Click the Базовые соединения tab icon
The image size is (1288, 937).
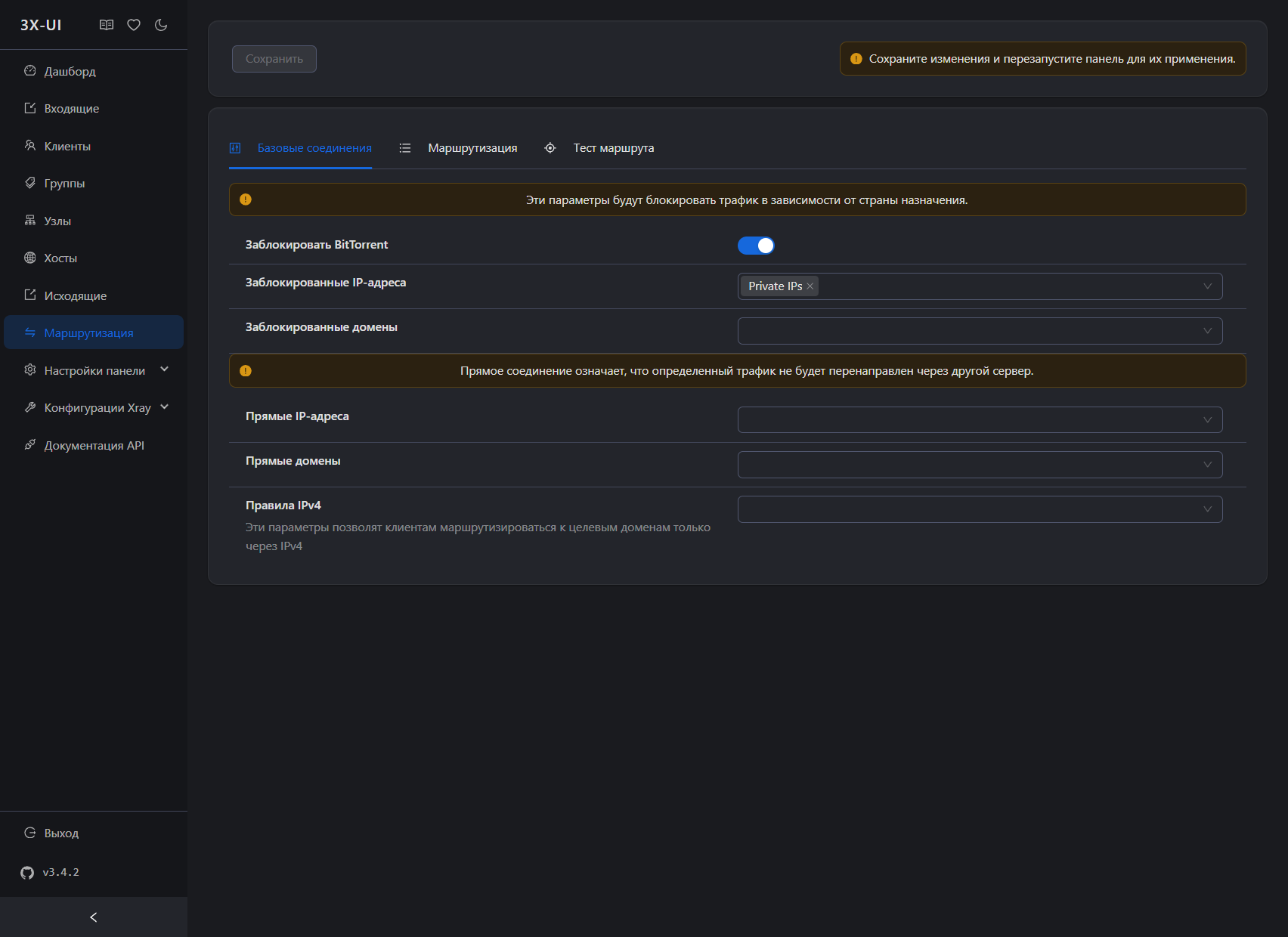coord(235,148)
